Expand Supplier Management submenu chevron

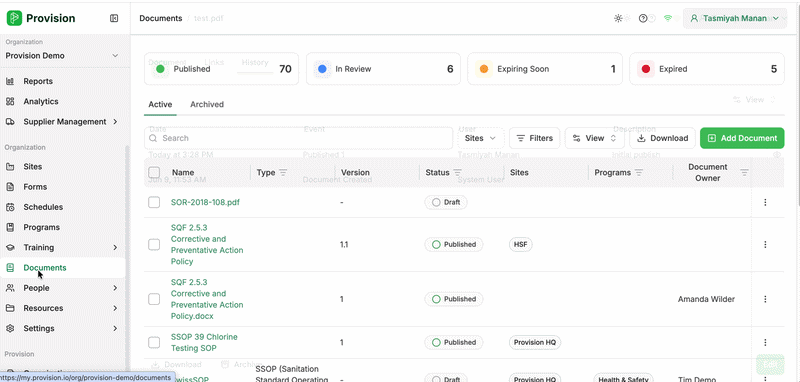[115, 122]
